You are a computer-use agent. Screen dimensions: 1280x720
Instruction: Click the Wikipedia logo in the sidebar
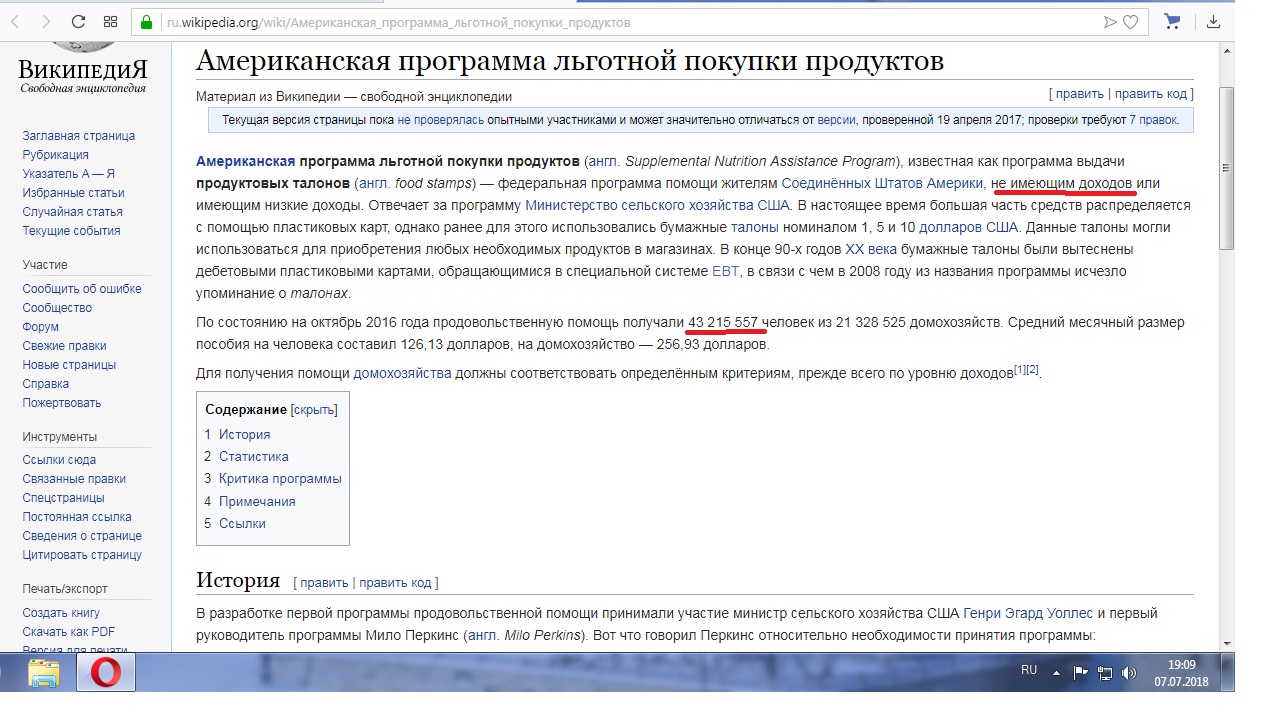coord(84,68)
